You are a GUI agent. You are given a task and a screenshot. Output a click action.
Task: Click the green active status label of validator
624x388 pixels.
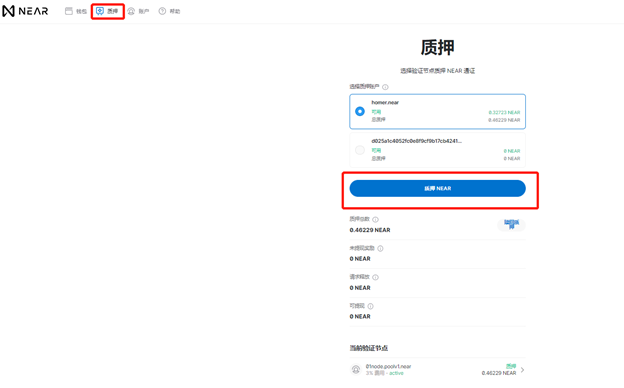pos(396,373)
